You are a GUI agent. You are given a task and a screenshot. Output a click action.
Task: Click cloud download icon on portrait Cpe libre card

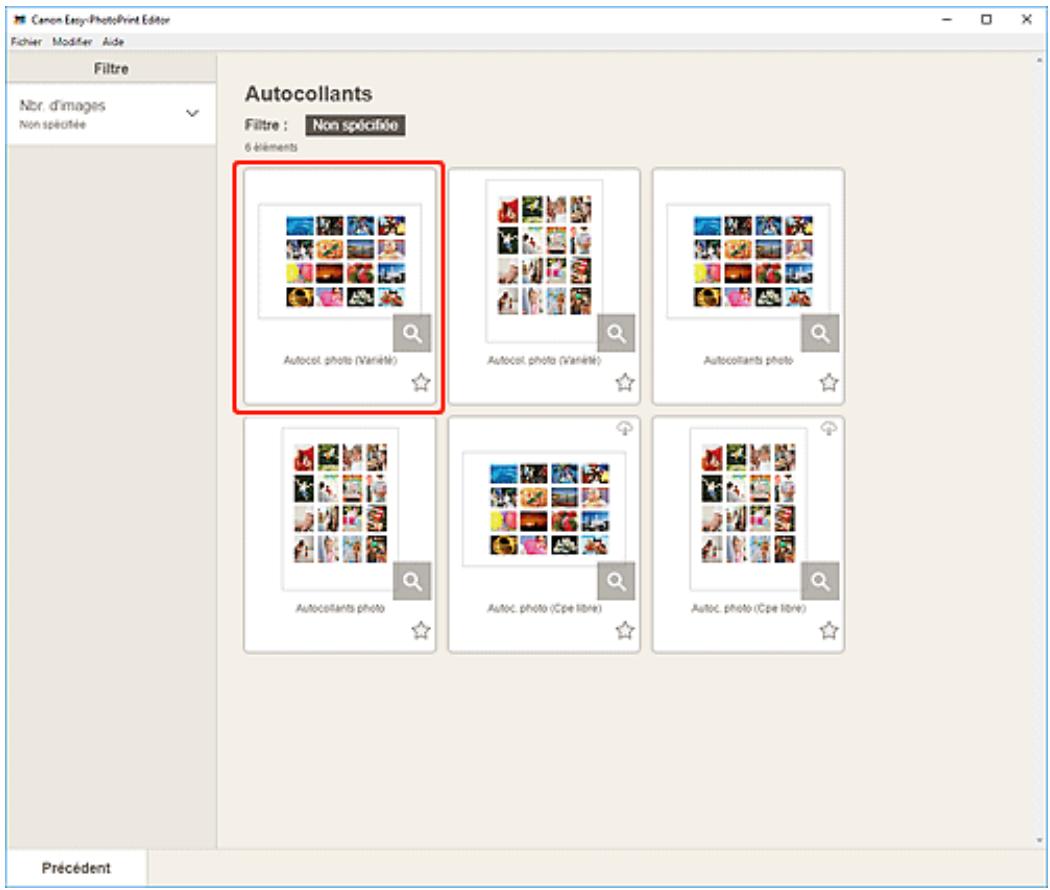[828, 429]
